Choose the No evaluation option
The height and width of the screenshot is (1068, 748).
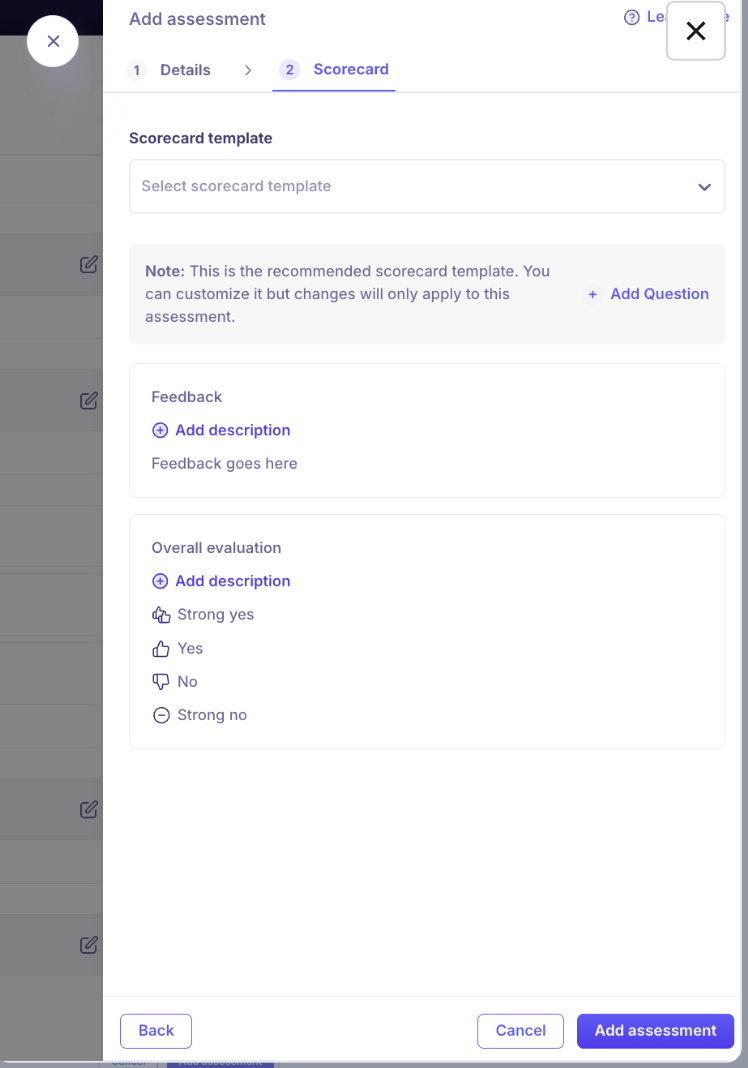point(175,682)
